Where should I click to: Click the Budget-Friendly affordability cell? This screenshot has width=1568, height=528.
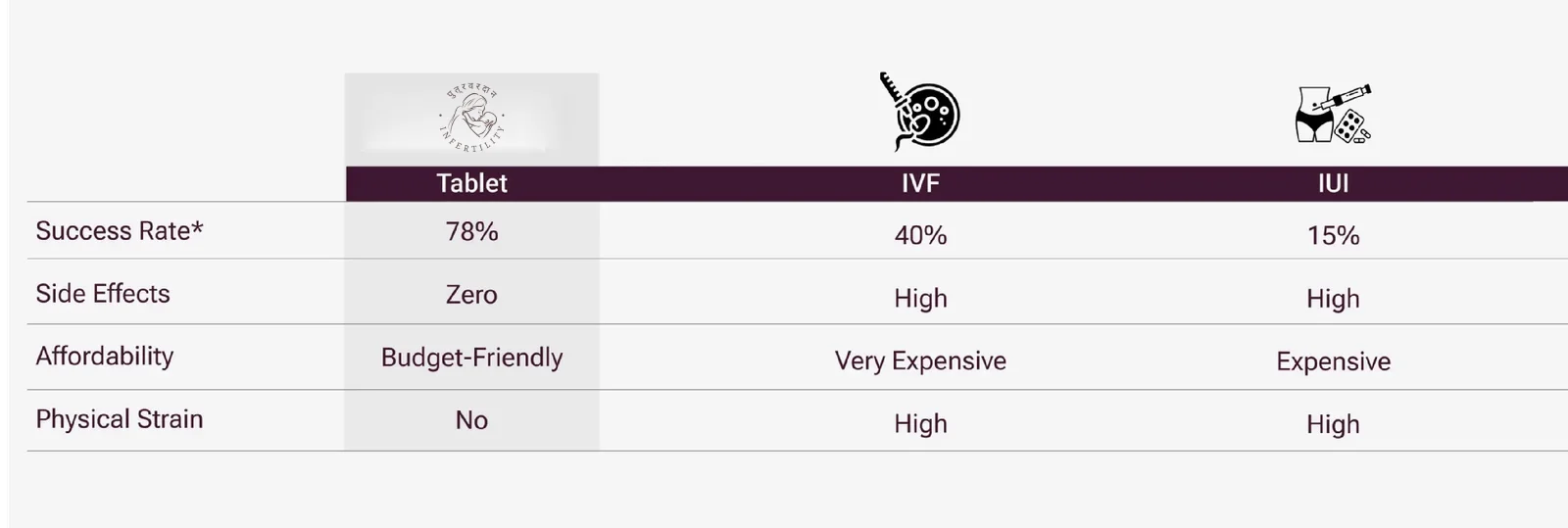471,358
